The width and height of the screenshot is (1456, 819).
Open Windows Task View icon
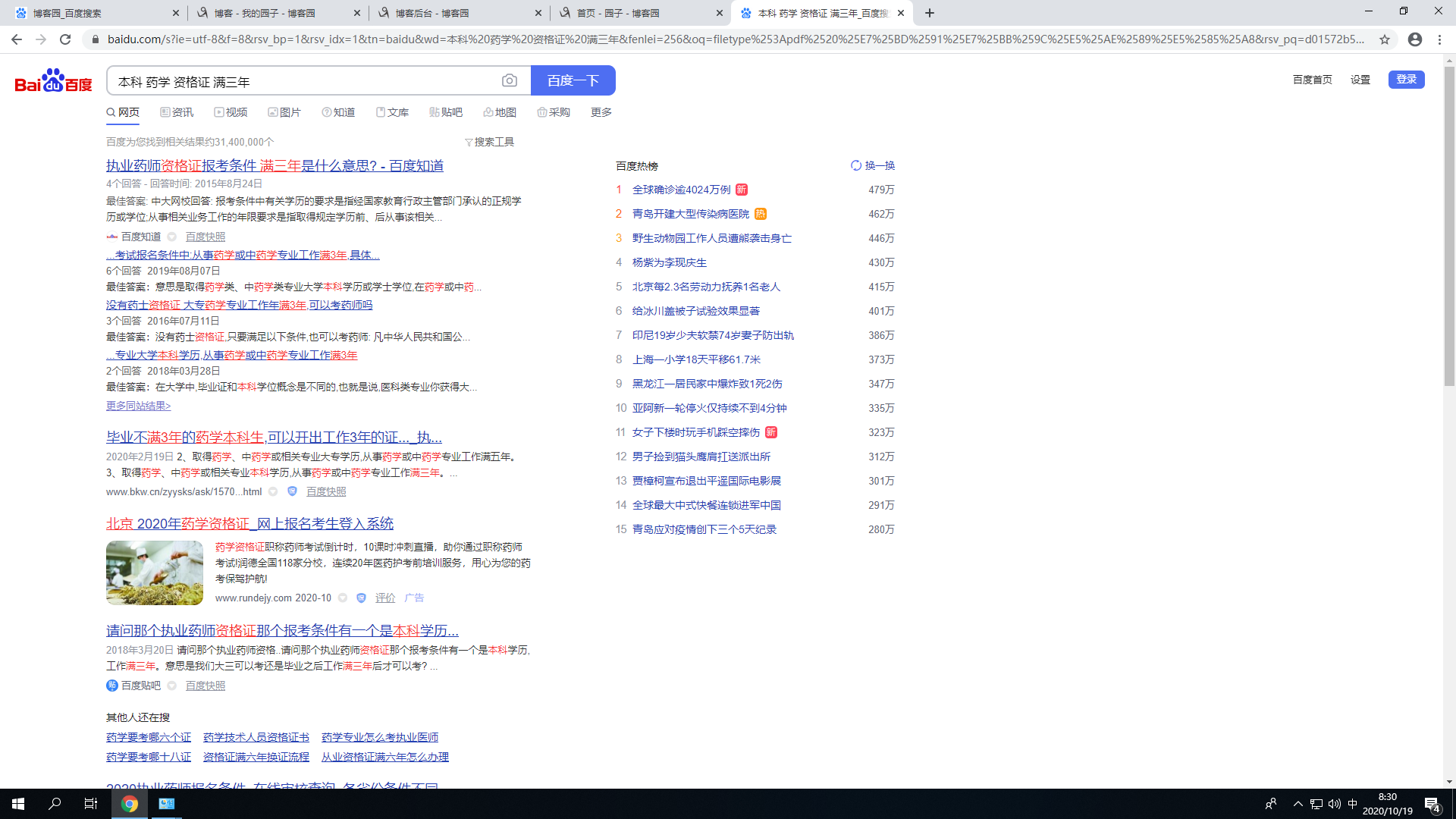90,804
